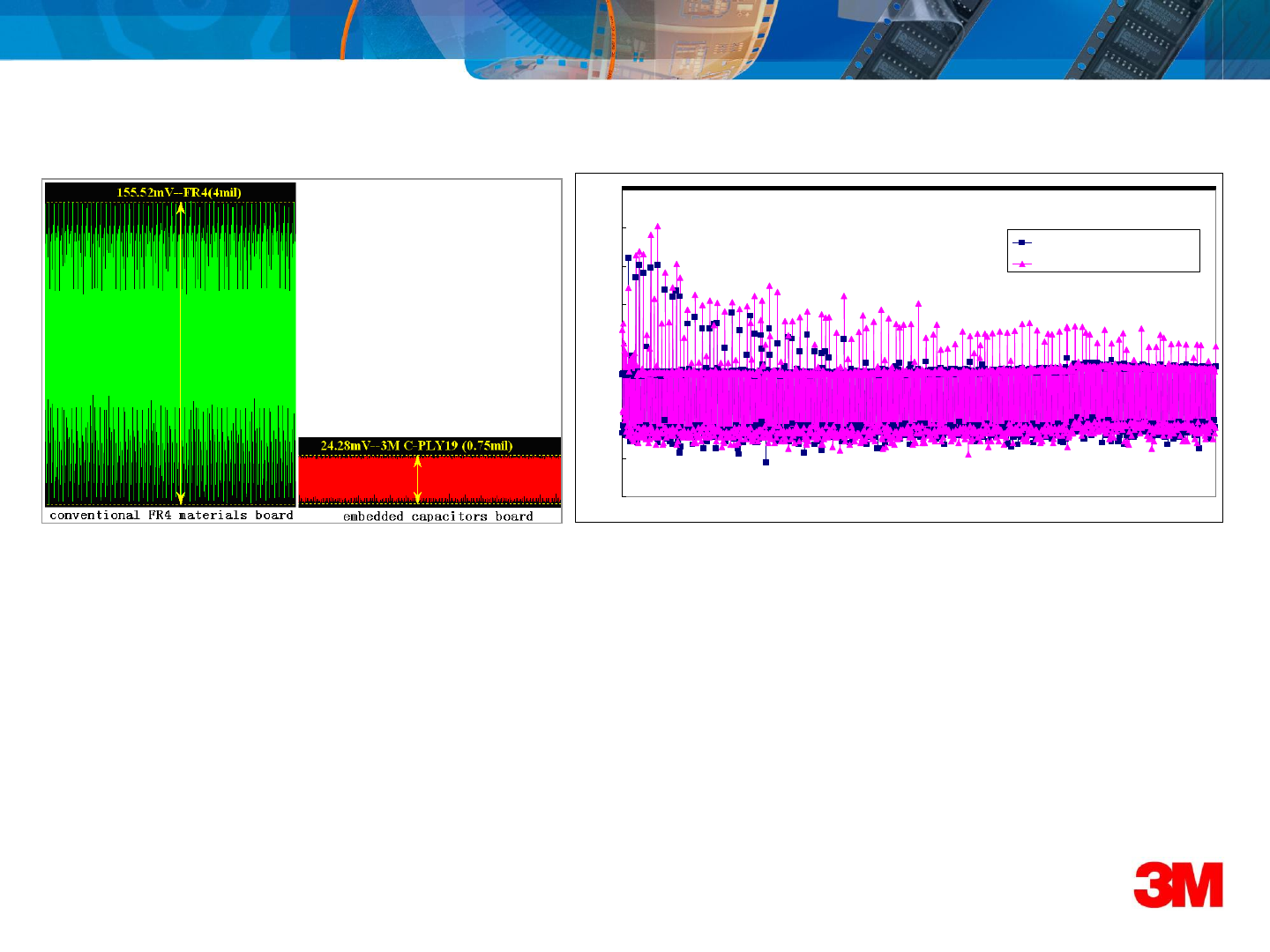Screen dimensions: 1270x952
Task: Click the yellow arrow on green waveform
Action: [x=181, y=353]
